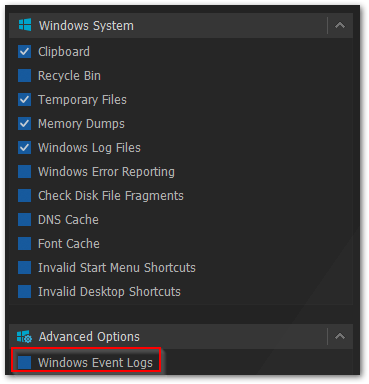Click the Windows System logo icon

[x=25, y=25]
